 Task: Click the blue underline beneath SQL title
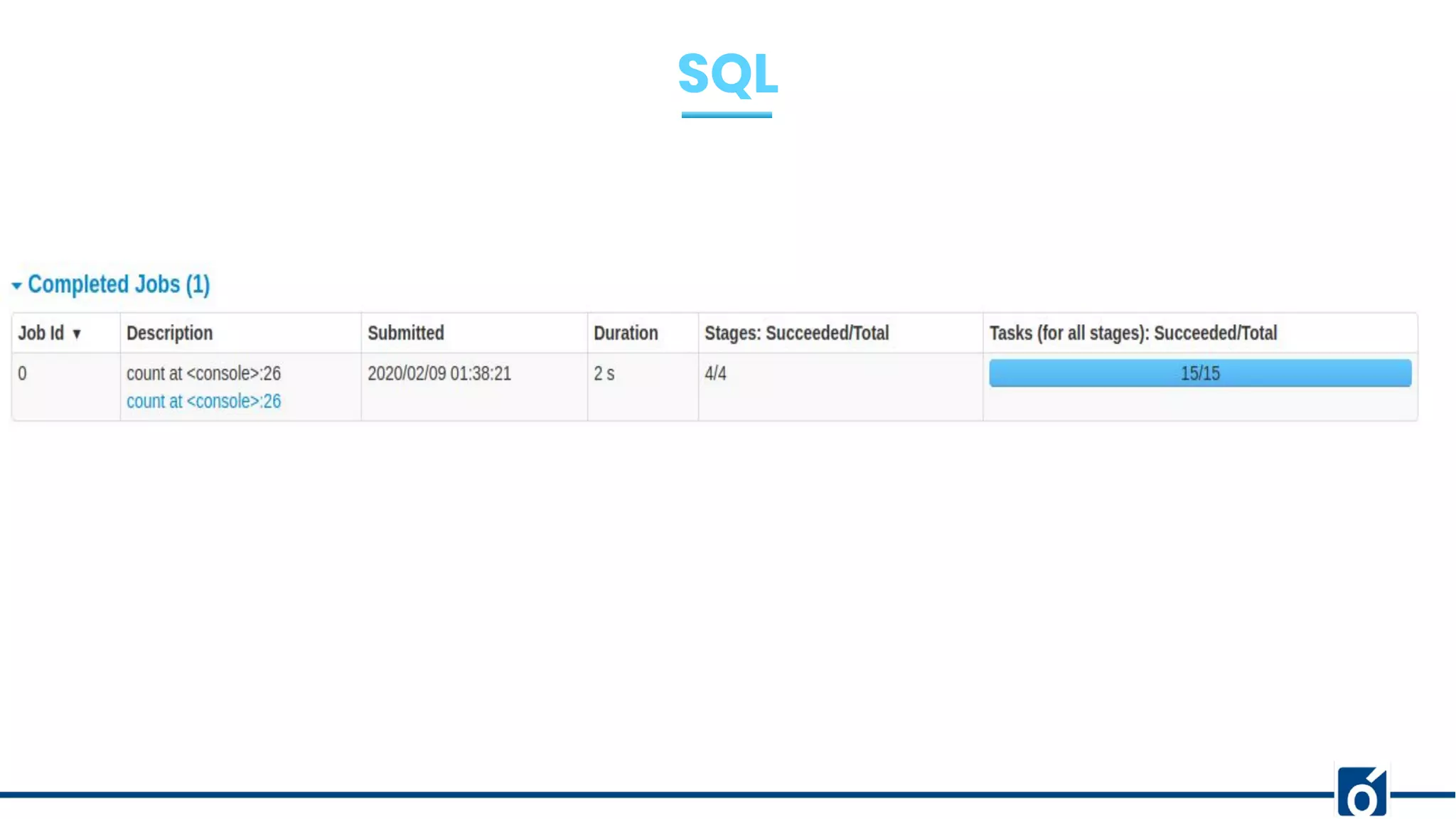click(726, 114)
